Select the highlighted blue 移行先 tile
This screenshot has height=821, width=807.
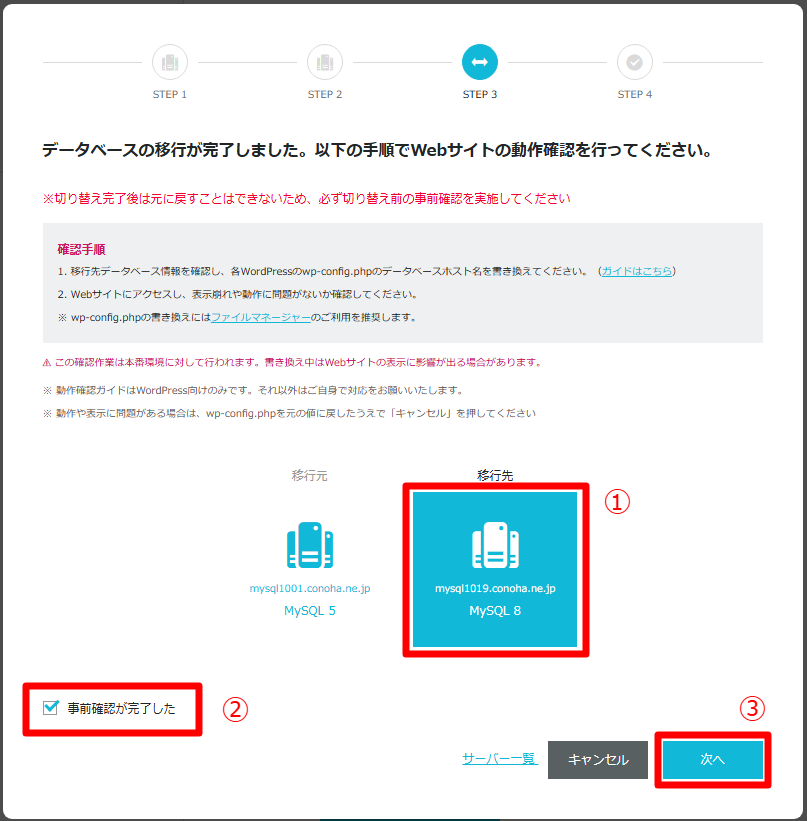tap(495, 569)
